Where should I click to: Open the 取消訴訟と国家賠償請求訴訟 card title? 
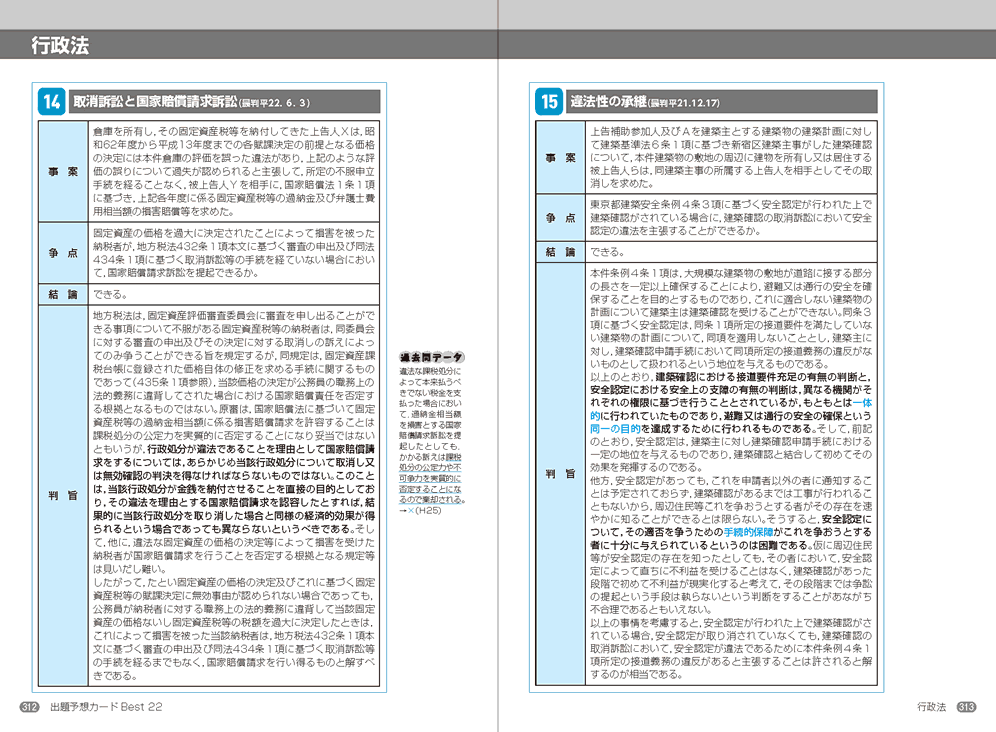tap(155, 102)
